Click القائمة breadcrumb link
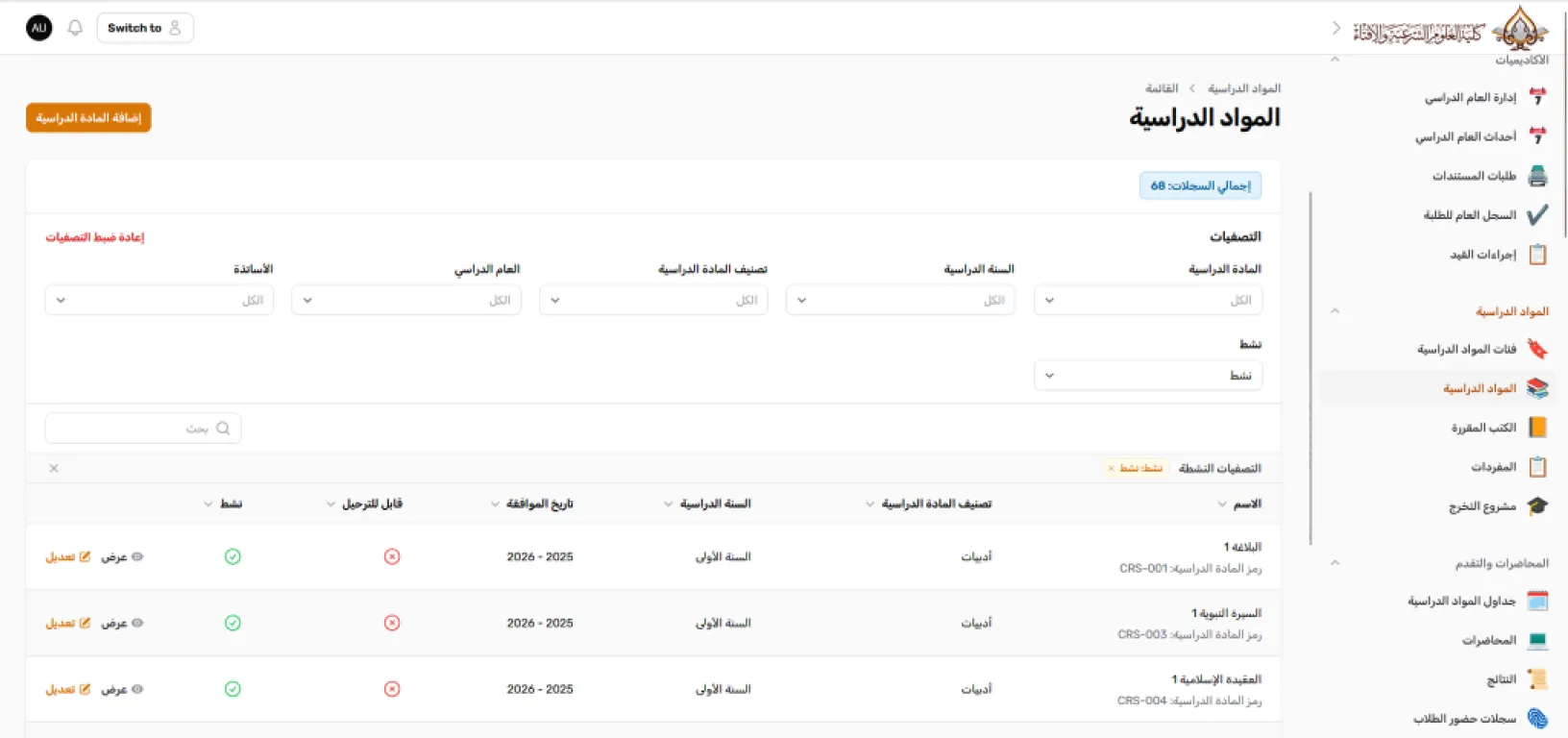 point(1162,88)
